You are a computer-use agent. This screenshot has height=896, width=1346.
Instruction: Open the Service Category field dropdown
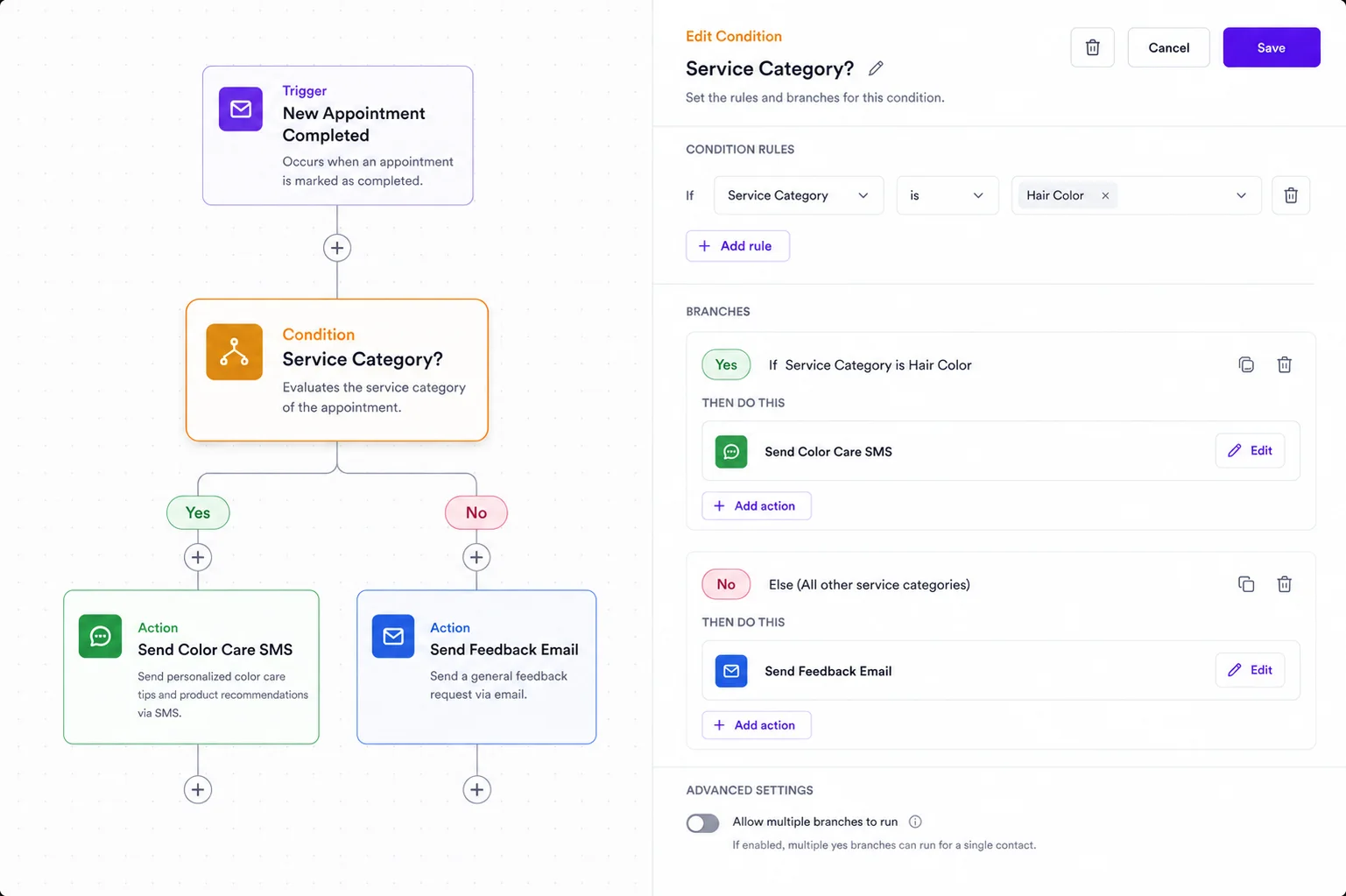(x=799, y=195)
